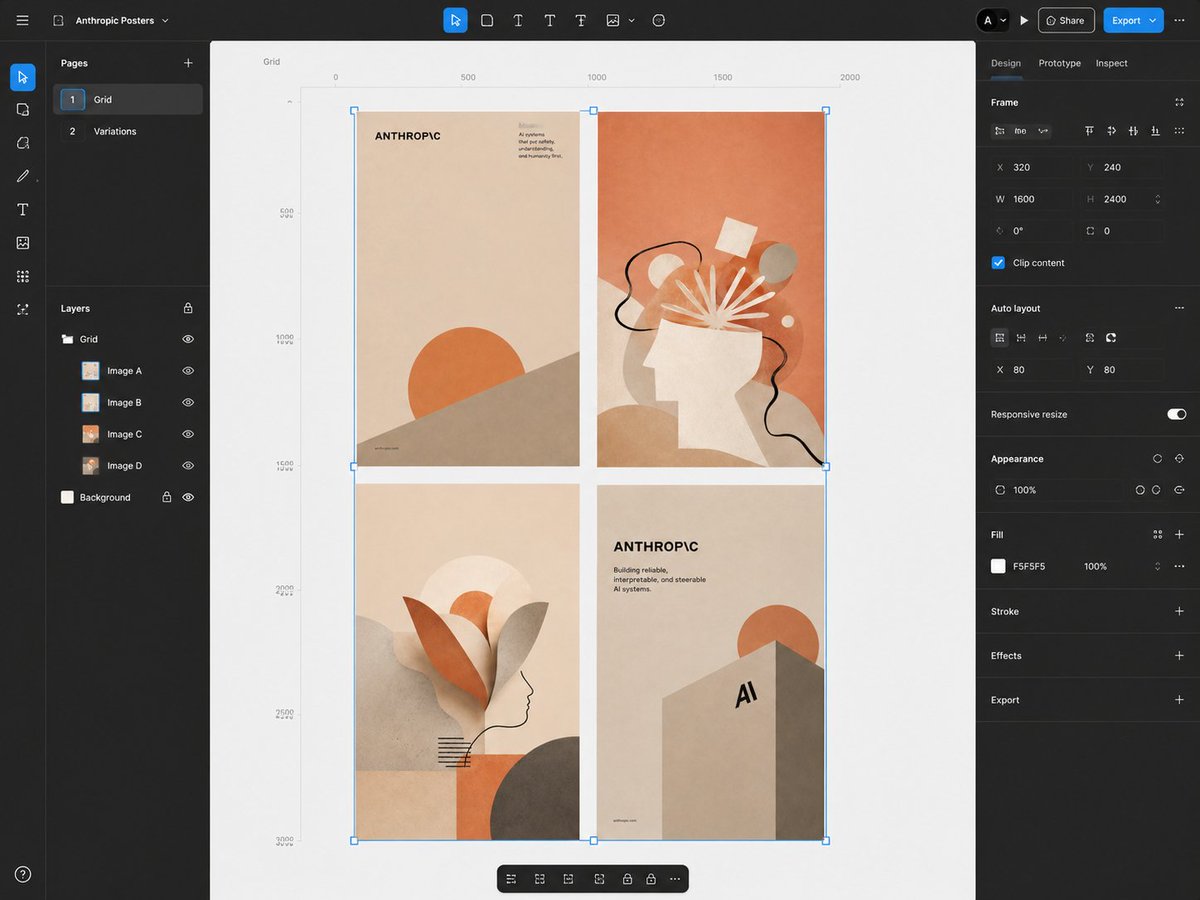Click the fill opacity stepper arrows
This screenshot has width=1200, height=900.
click(1158, 566)
